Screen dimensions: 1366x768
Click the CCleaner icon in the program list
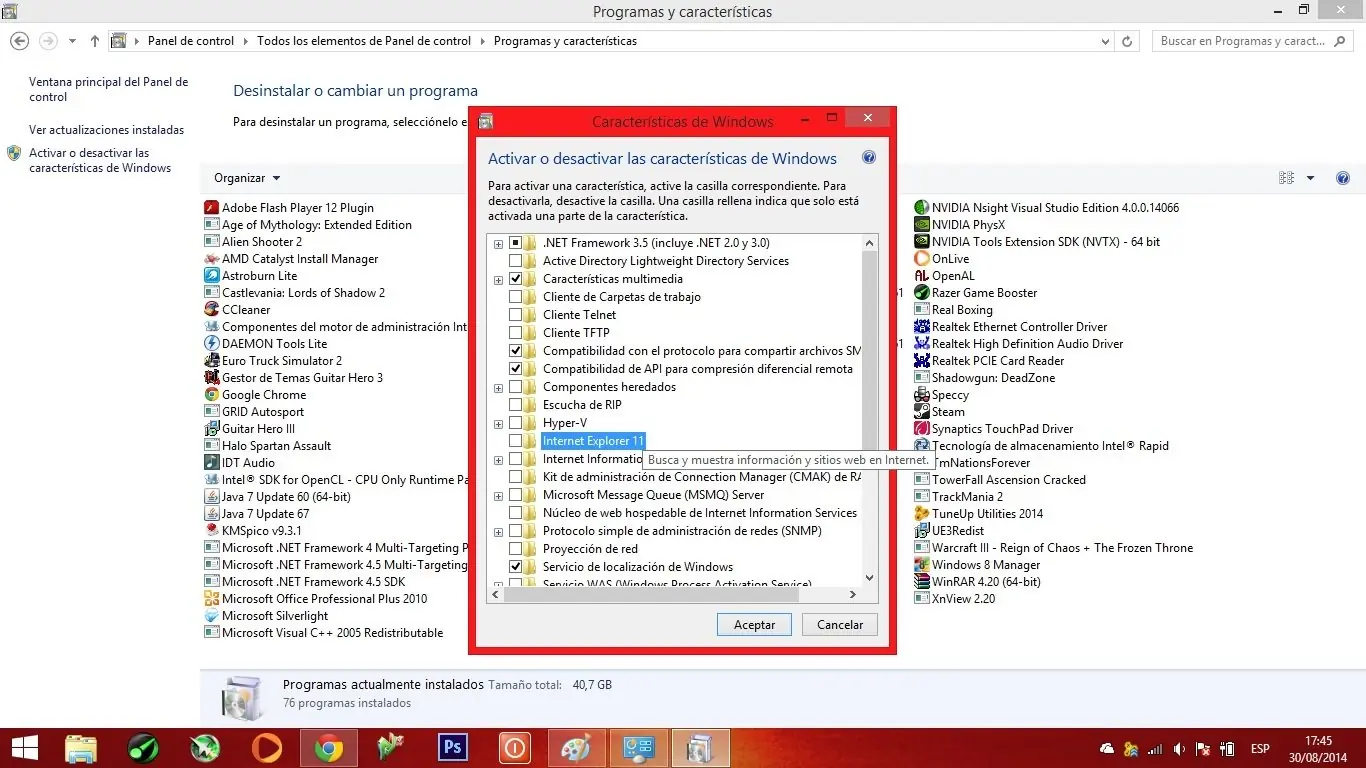[212, 310]
